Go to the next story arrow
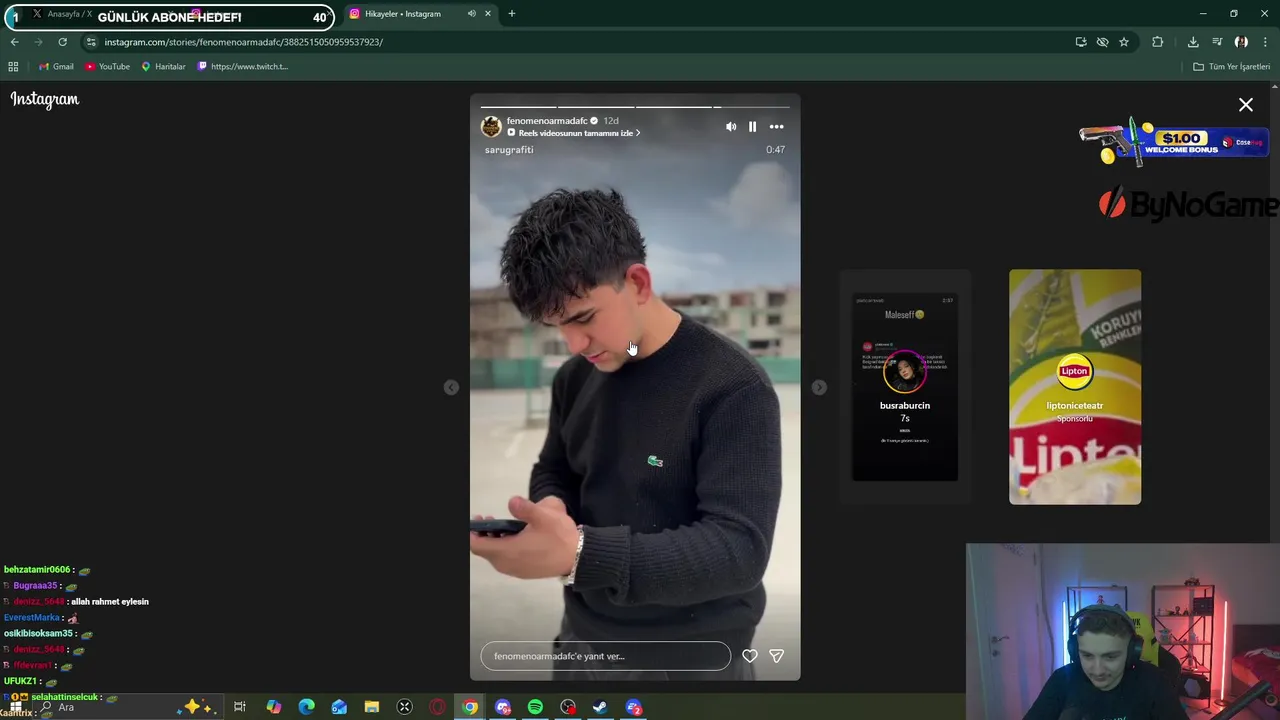Screen dimensions: 1280x720 tap(819, 388)
